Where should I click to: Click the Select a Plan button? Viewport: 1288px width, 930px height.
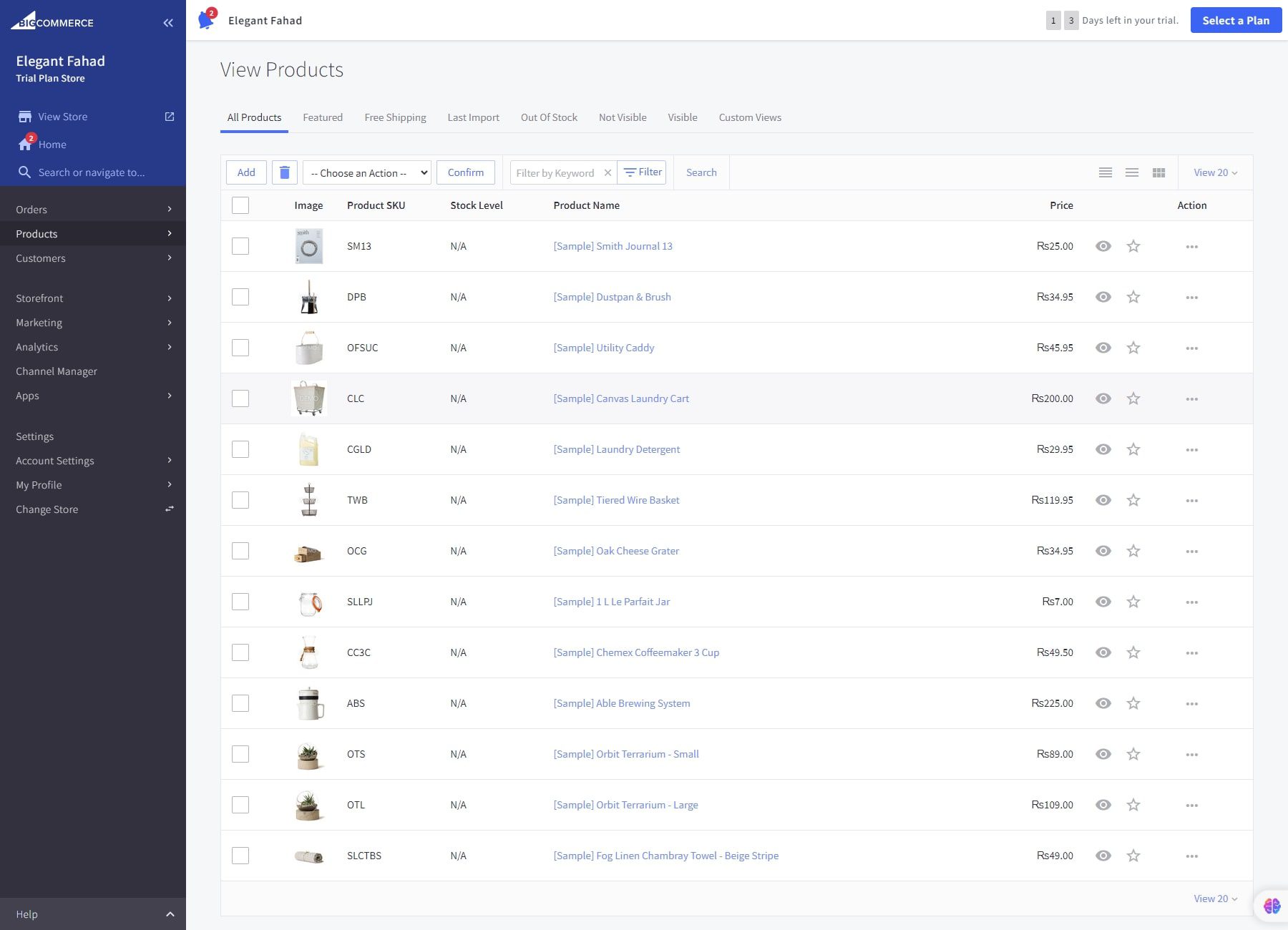1236,20
